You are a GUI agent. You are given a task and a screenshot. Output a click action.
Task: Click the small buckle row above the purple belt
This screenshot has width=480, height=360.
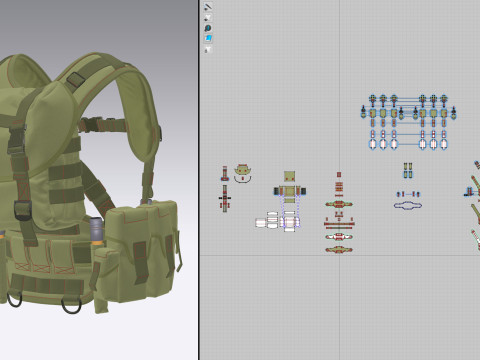pyautogui.click(x=408, y=194)
